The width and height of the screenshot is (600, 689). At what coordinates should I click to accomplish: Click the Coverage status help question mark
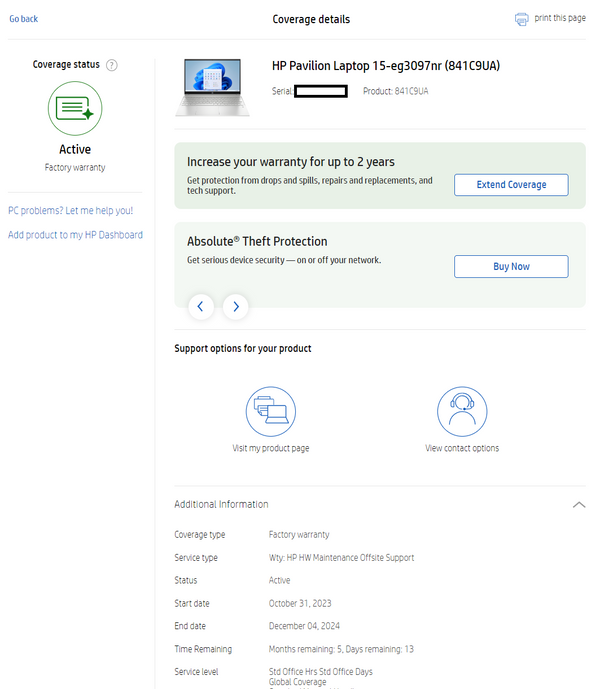coord(112,65)
